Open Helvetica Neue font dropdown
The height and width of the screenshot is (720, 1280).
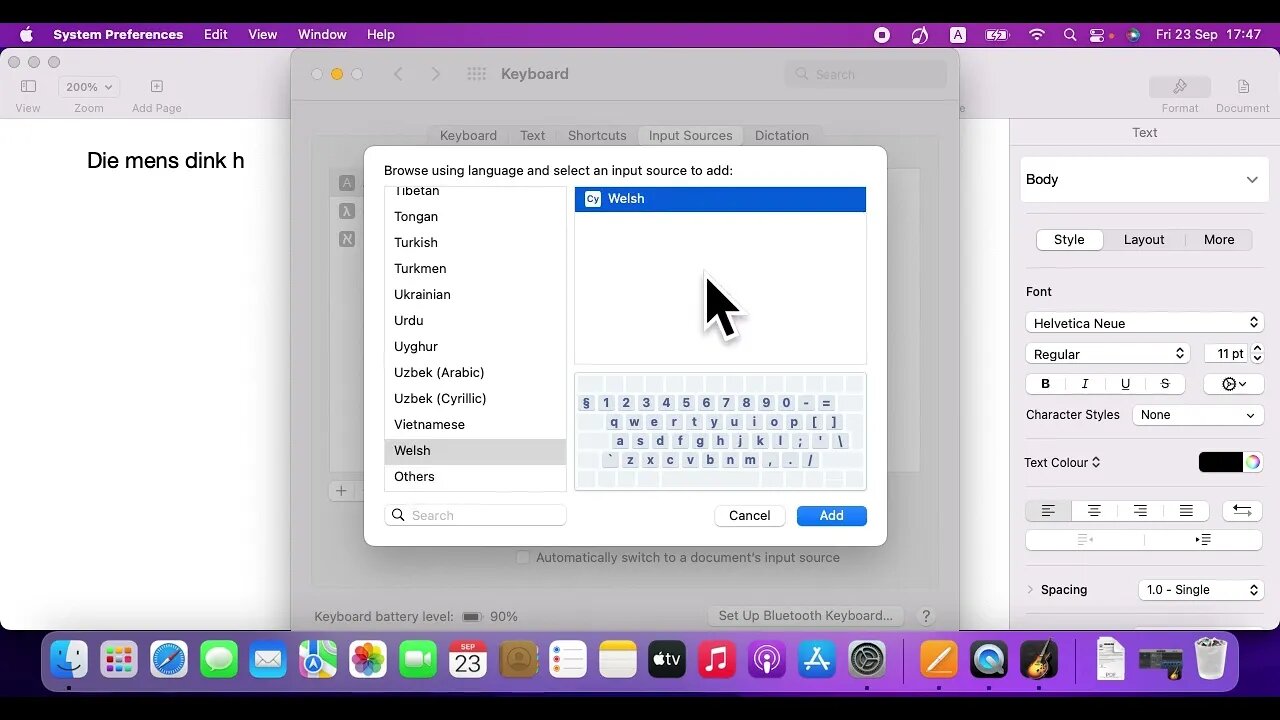1145,323
